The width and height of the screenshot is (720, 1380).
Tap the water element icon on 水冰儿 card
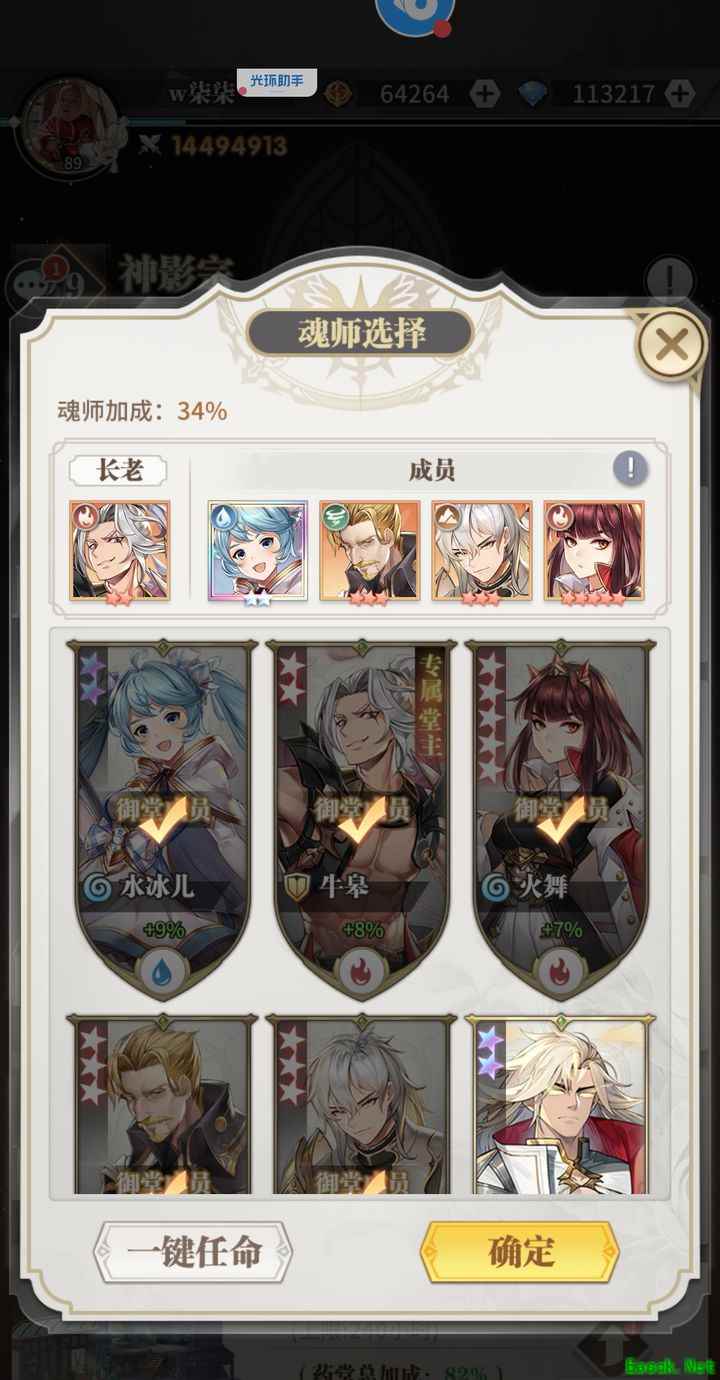pyautogui.click(x=162, y=967)
